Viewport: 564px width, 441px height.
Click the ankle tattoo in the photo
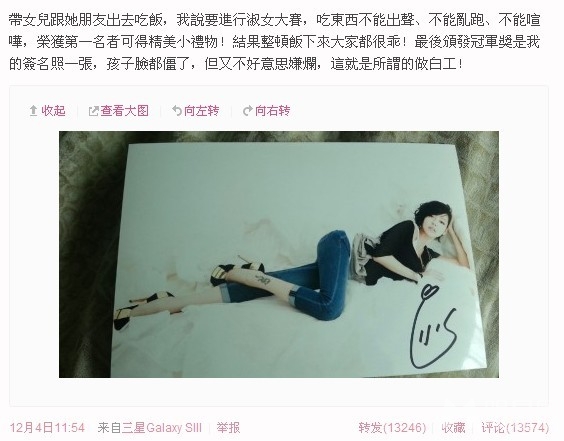[x=261, y=278]
